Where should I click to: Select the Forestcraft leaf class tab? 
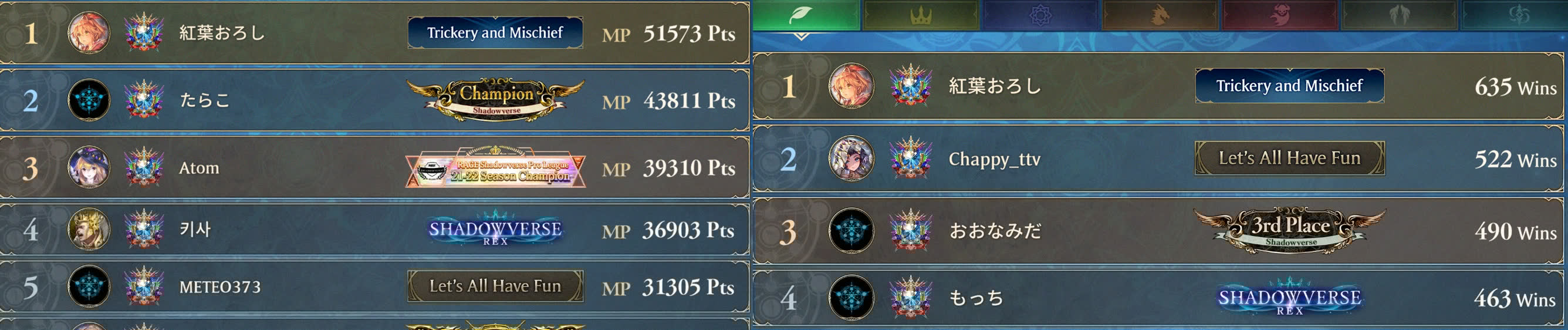coord(806,15)
